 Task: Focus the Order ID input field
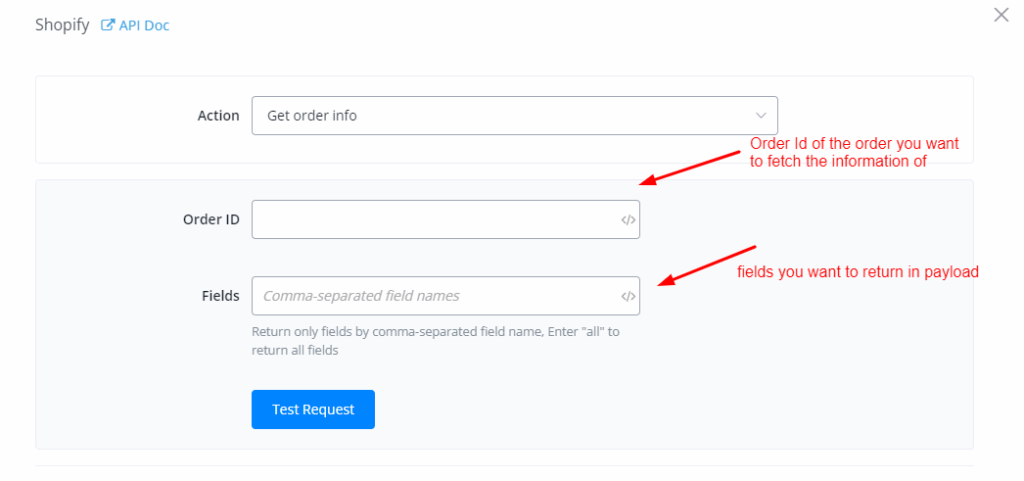435,220
